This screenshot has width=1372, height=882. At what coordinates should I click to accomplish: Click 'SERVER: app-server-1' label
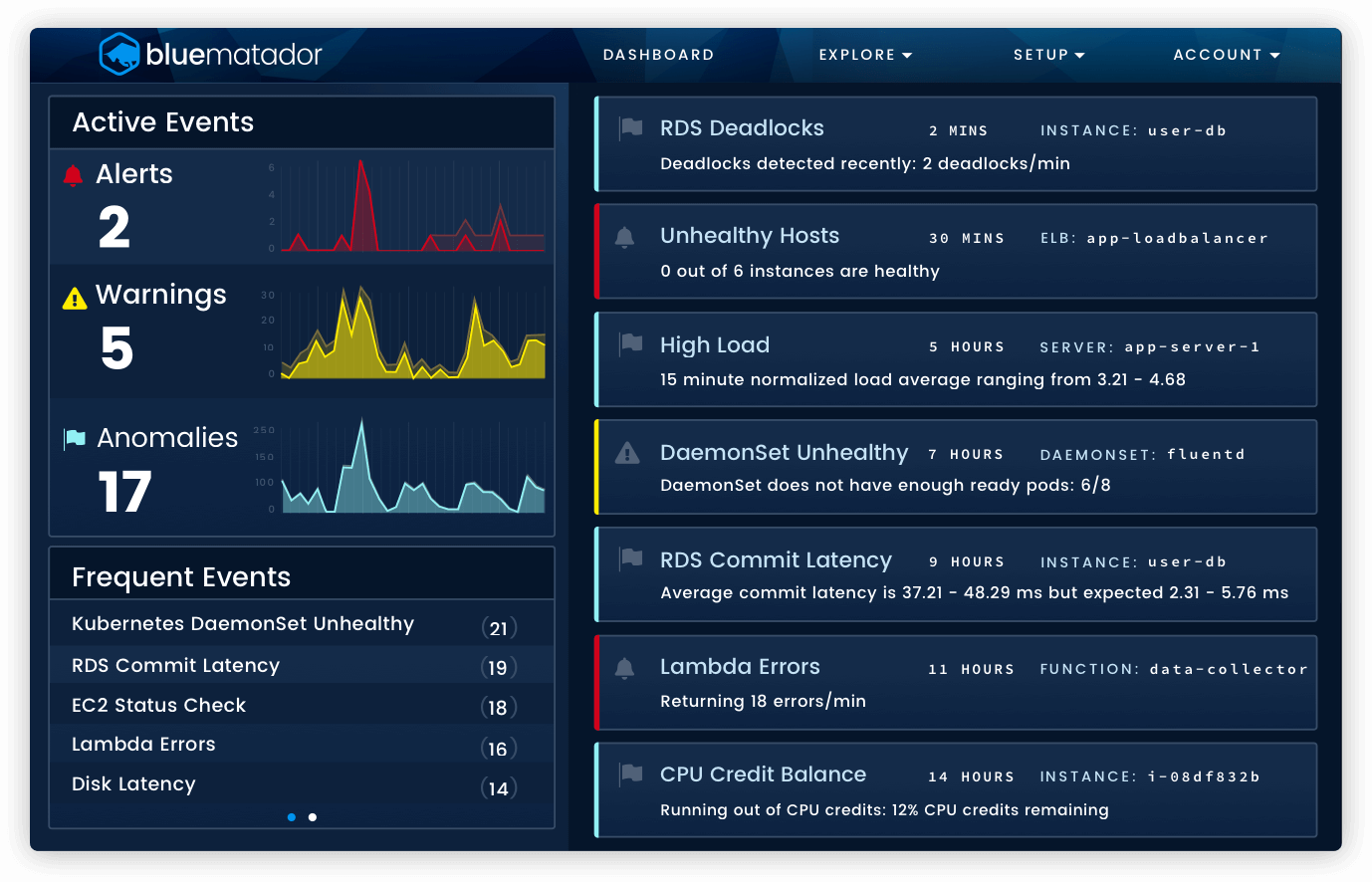coord(1150,347)
